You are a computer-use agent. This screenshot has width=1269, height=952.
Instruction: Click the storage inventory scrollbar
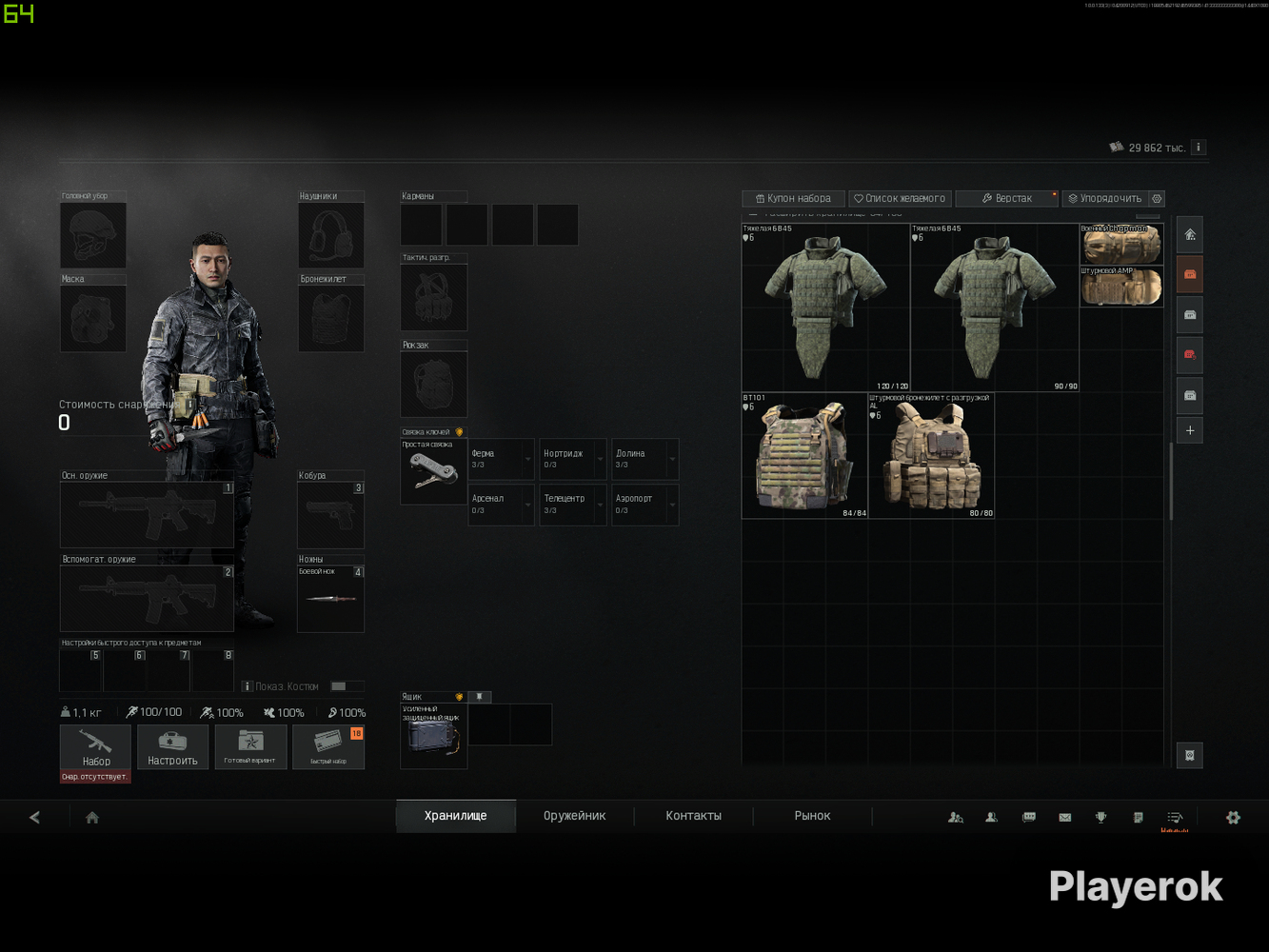click(x=1170, y=481)
